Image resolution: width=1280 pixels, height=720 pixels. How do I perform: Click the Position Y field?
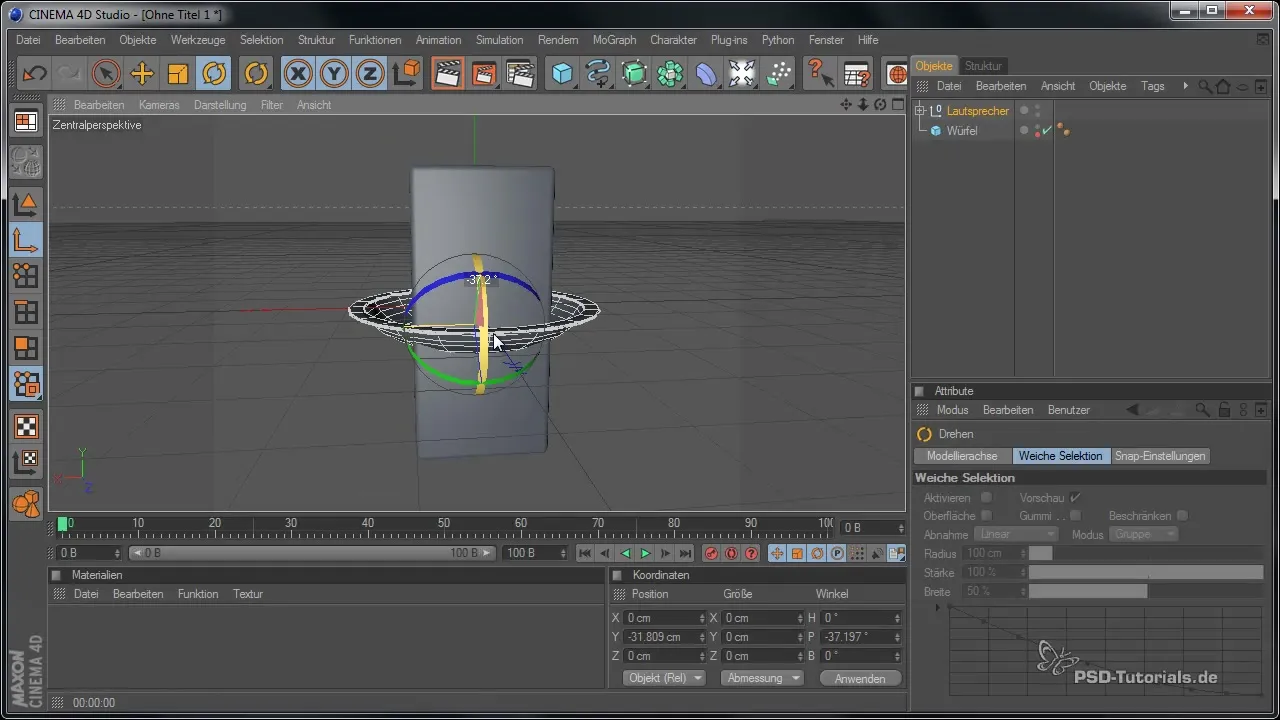coord(666,637)
